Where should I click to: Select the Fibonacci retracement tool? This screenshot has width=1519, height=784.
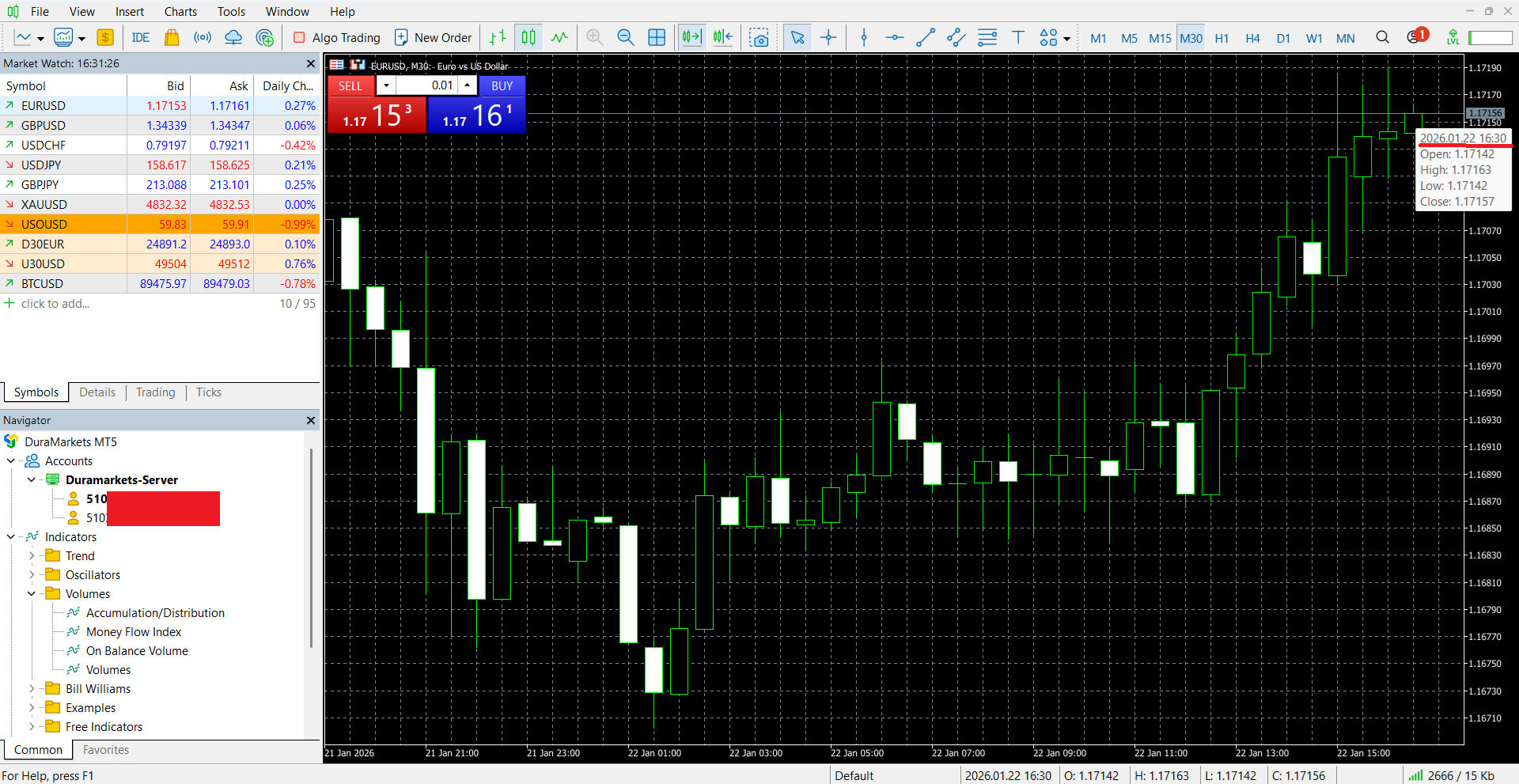pos(987,37)
